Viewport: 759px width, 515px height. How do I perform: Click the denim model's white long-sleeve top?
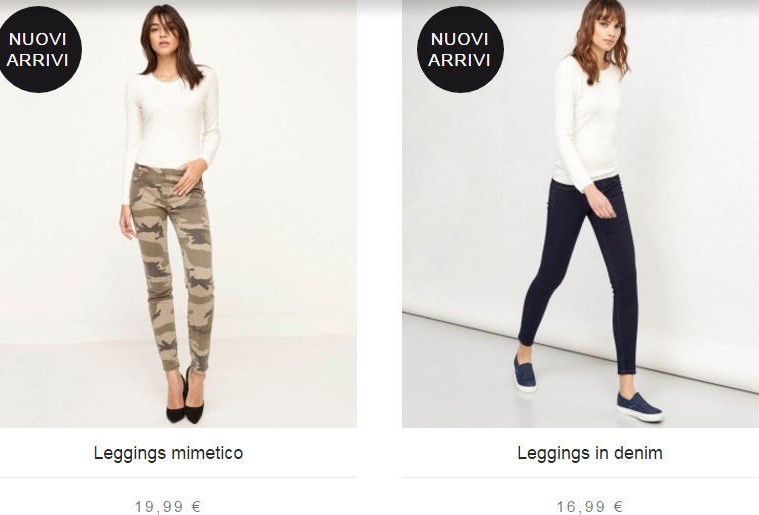pyautogui.click(x=587, y=123)
